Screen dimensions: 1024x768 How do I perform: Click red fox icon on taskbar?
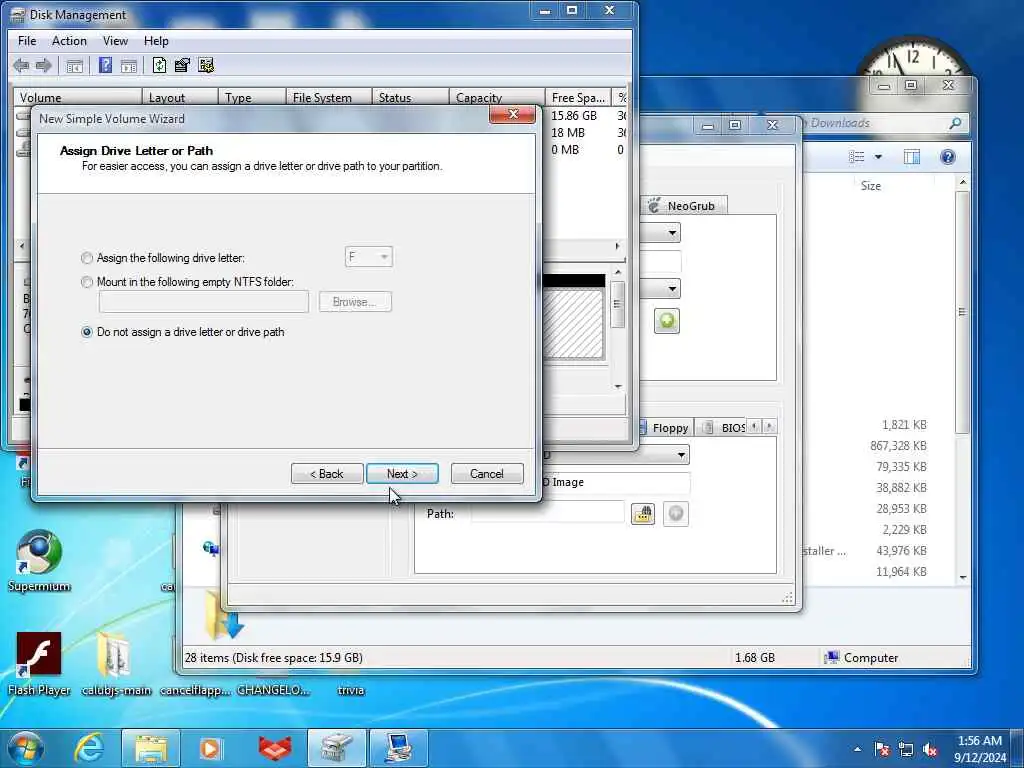pyautogui.click(x=275, y=748)
